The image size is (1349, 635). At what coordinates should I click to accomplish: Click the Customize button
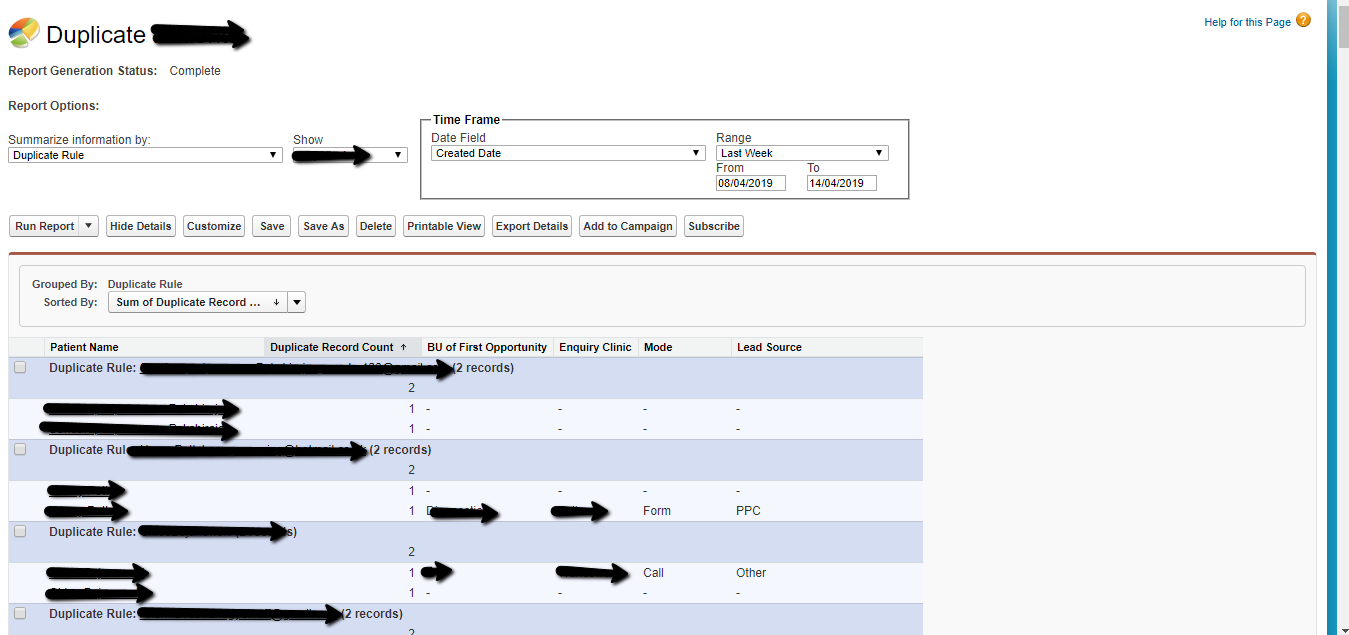pyautogui.click(x=214, y=226)
